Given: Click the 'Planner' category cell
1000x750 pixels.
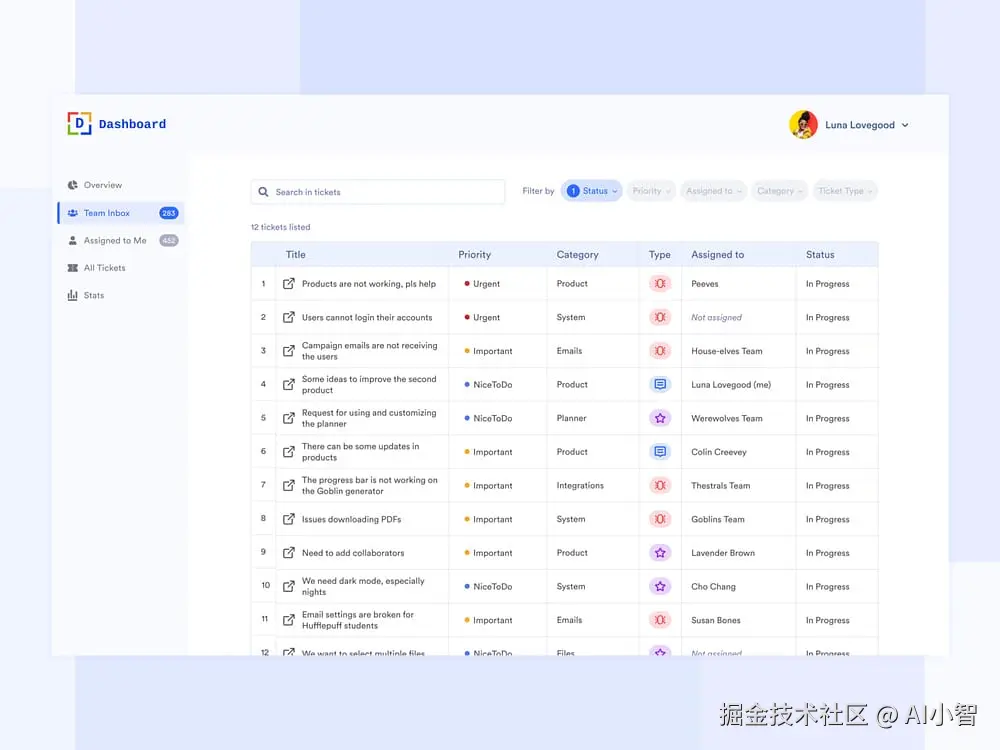Looking at the screenshot, I should click(x=571, y=418).
